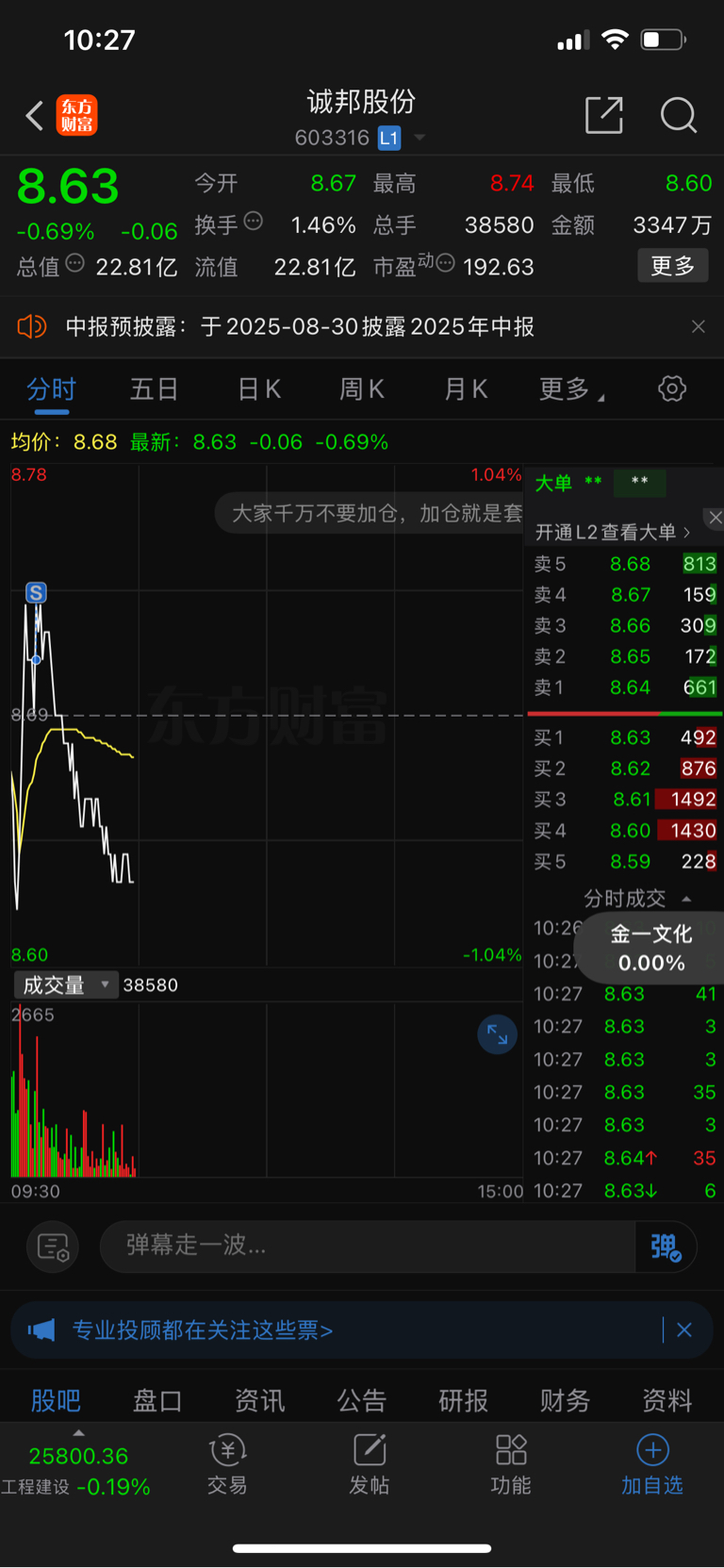Screen dimensions: 724x1568
Task: Open the 东方财富 logo icon
Action: (x=76, y=116)
